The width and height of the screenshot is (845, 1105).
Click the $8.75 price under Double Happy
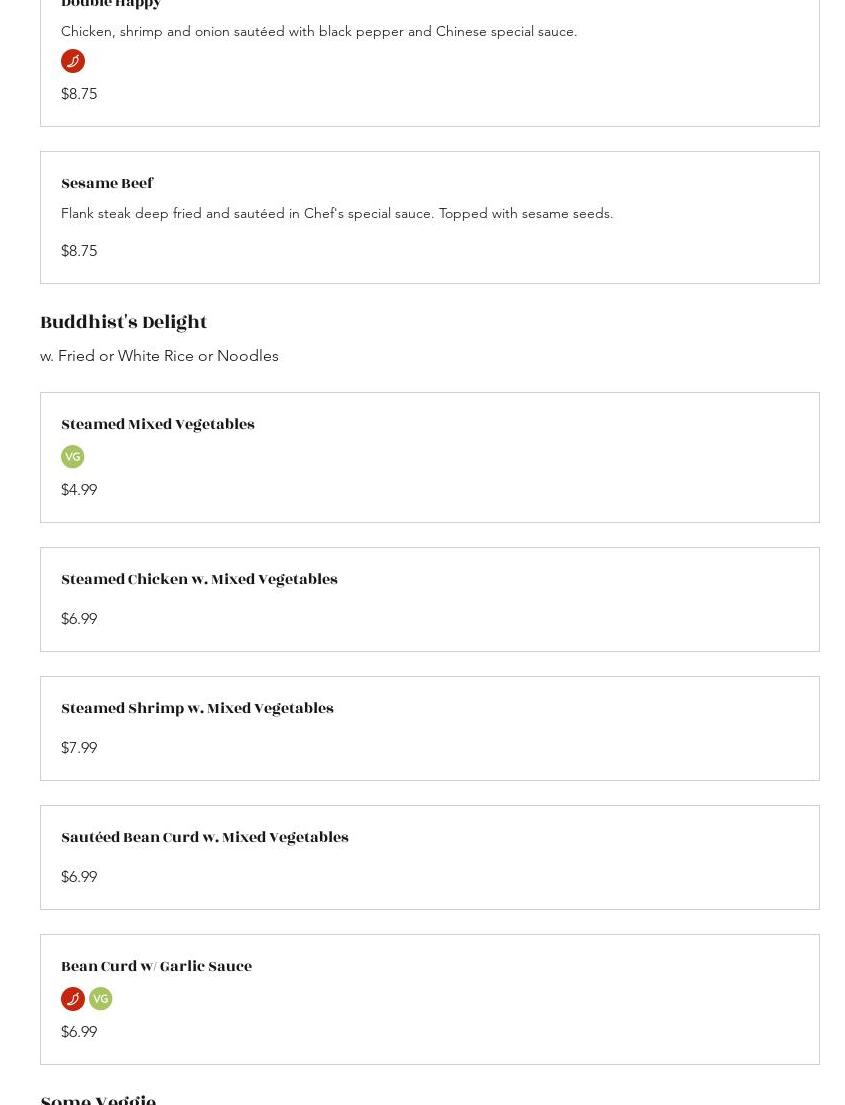click(x=79, y=94)
